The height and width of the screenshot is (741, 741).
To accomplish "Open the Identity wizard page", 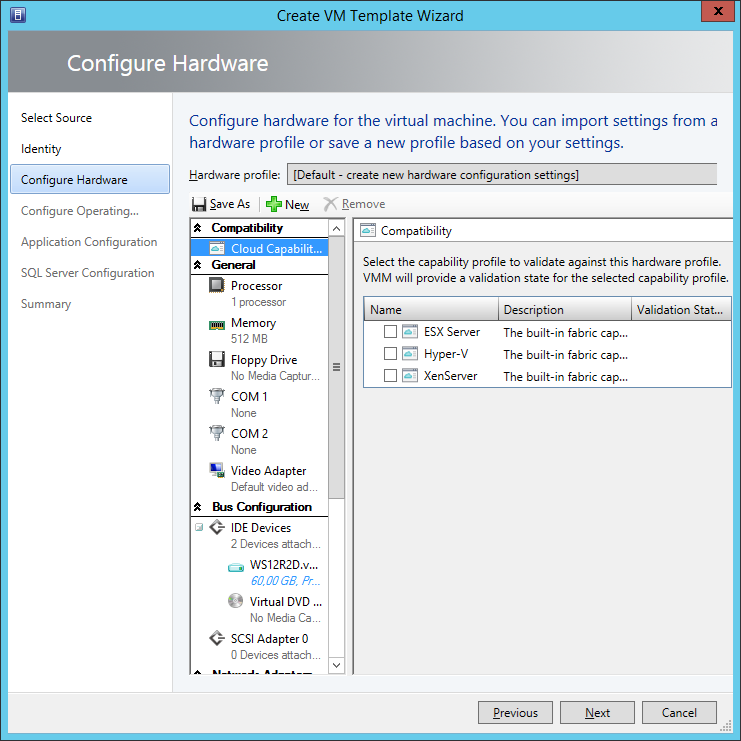I will coord(41,149).
